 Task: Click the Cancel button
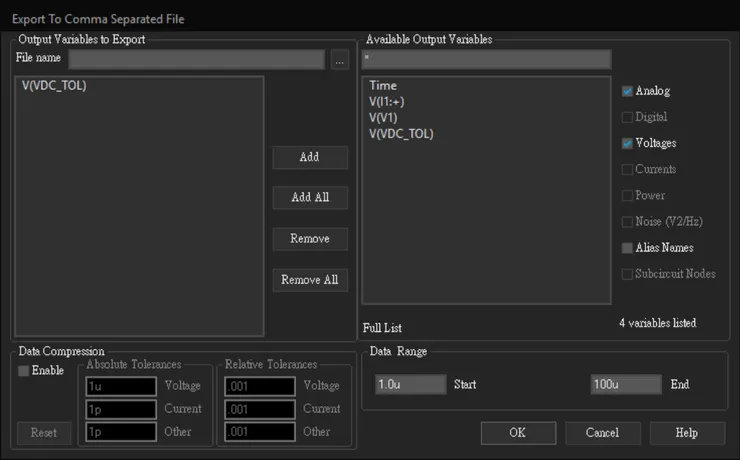point(603,433)
